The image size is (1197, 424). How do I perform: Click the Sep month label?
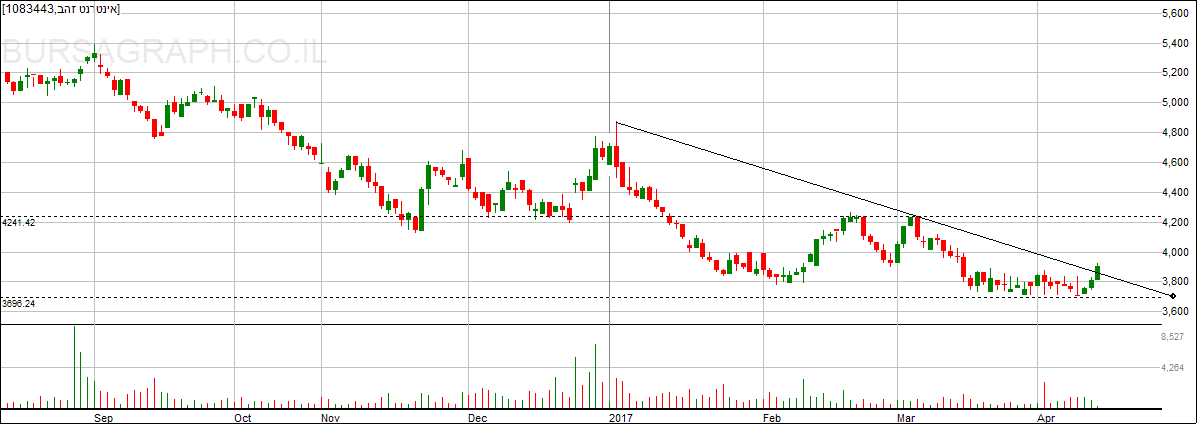tap(105, 417)
